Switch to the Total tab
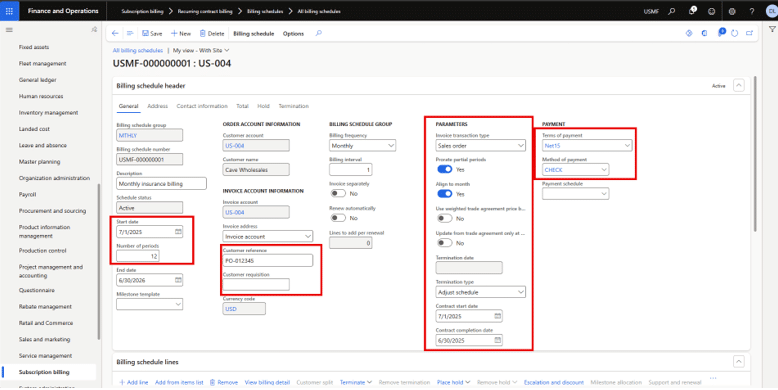This screenshot has height=390, width=778. 242,106
